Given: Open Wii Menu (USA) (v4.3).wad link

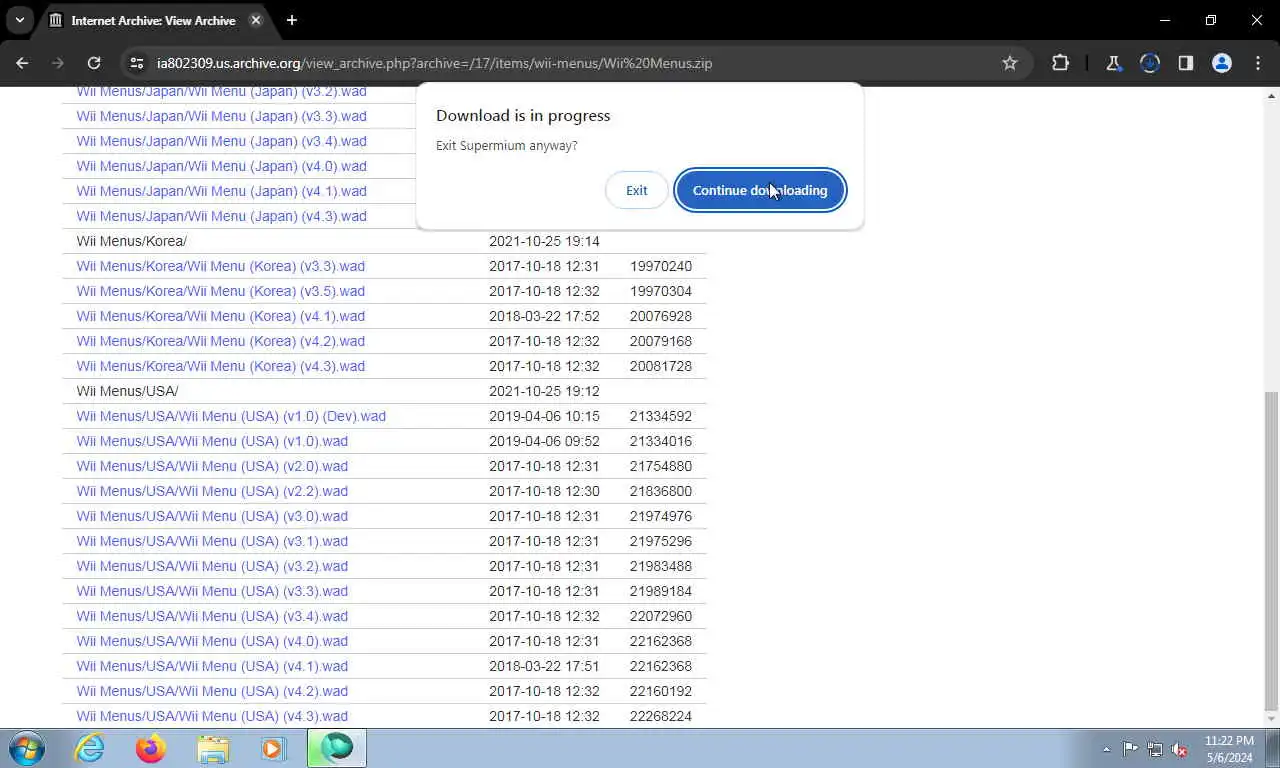Looking at the screenshot, I should [212, 716].
